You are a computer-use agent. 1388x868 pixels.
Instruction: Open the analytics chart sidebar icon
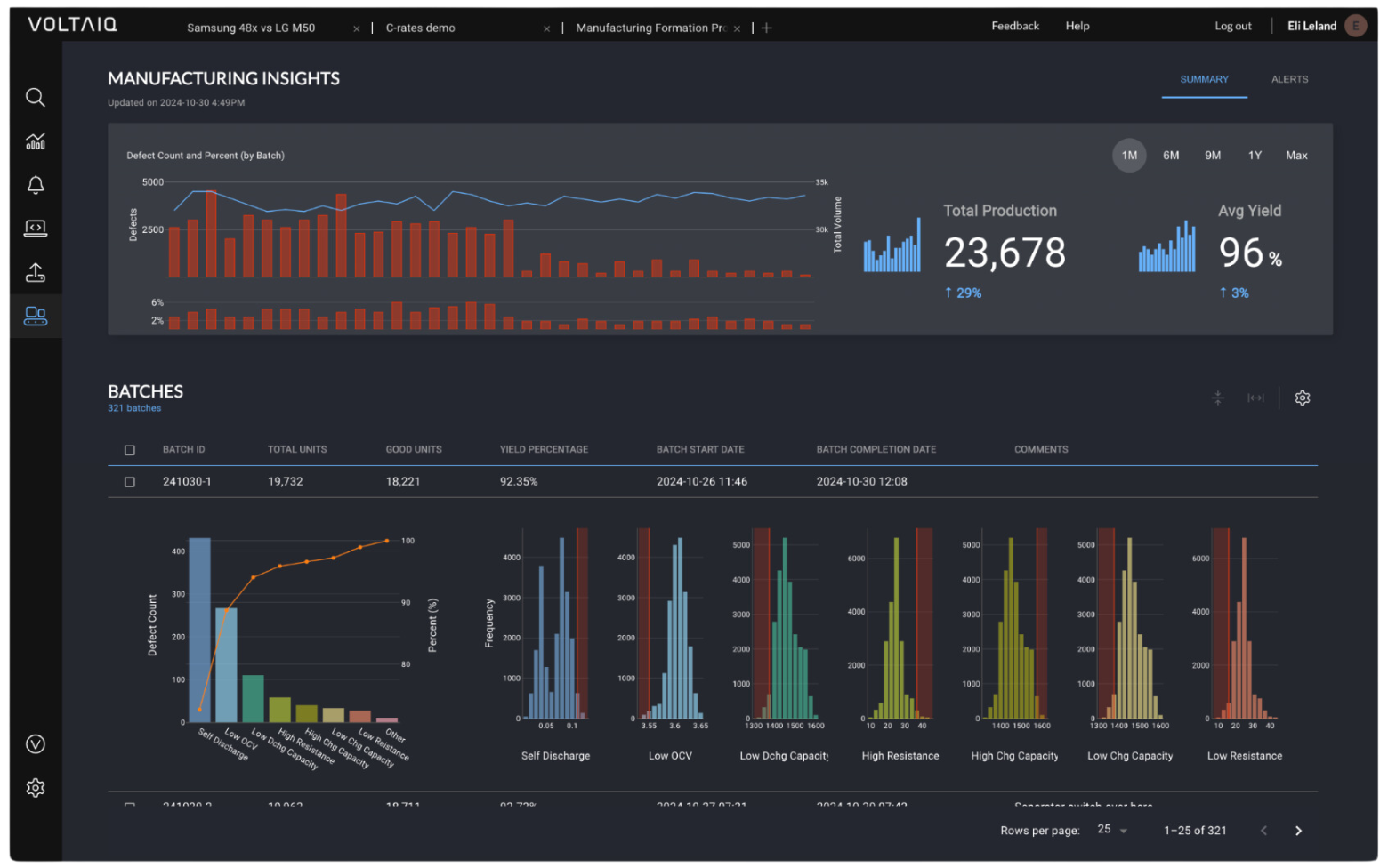36,141
